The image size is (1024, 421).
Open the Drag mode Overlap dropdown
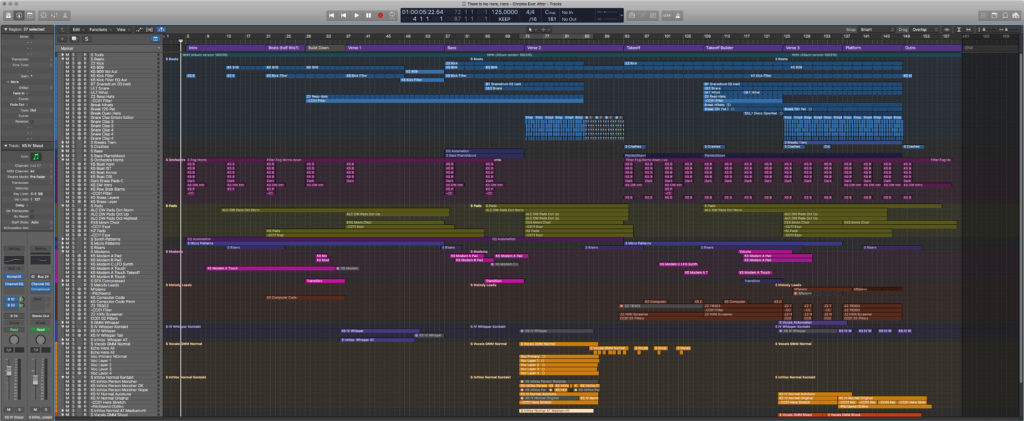[925, 29]
